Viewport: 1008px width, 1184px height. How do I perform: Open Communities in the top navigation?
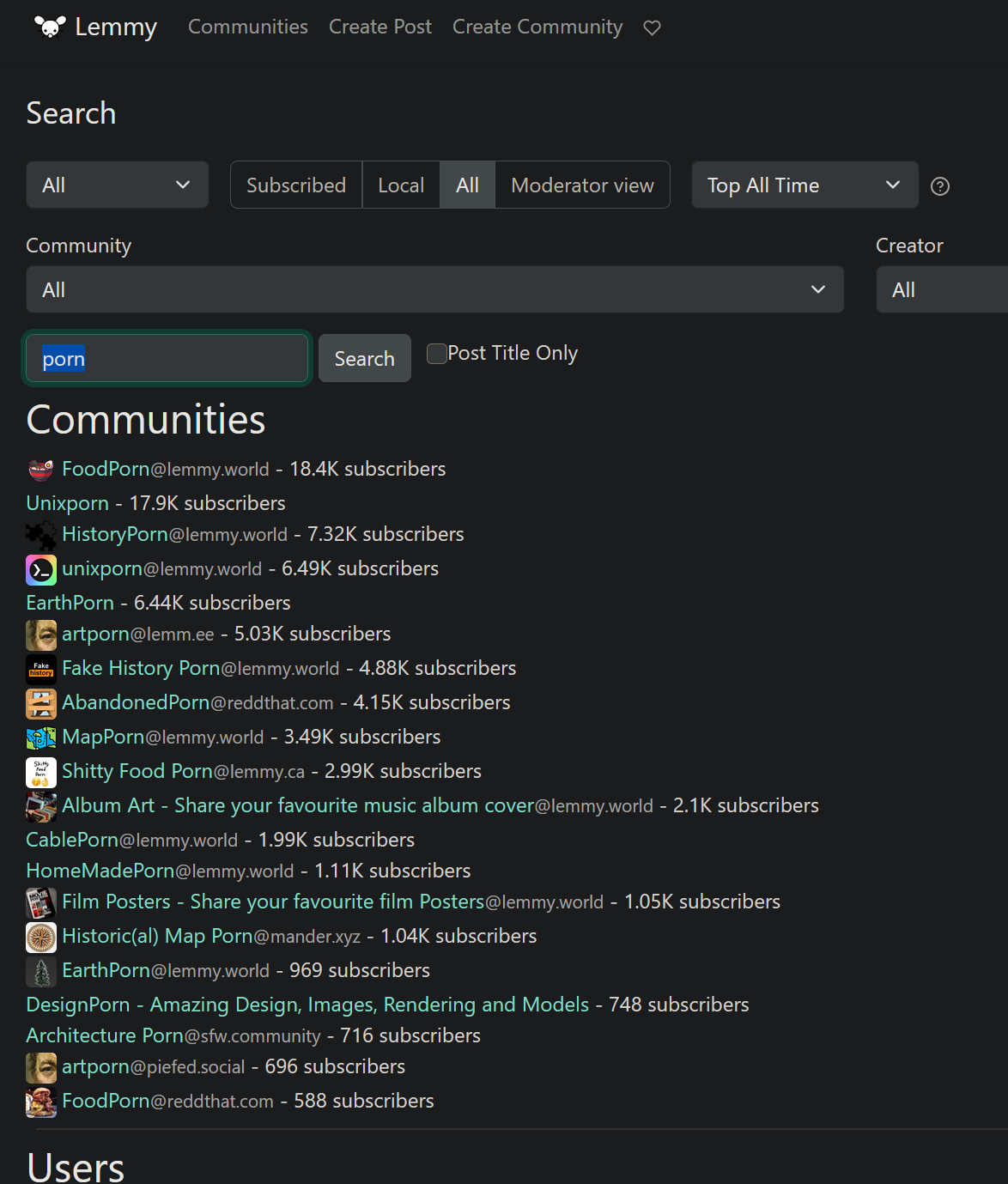248,27
